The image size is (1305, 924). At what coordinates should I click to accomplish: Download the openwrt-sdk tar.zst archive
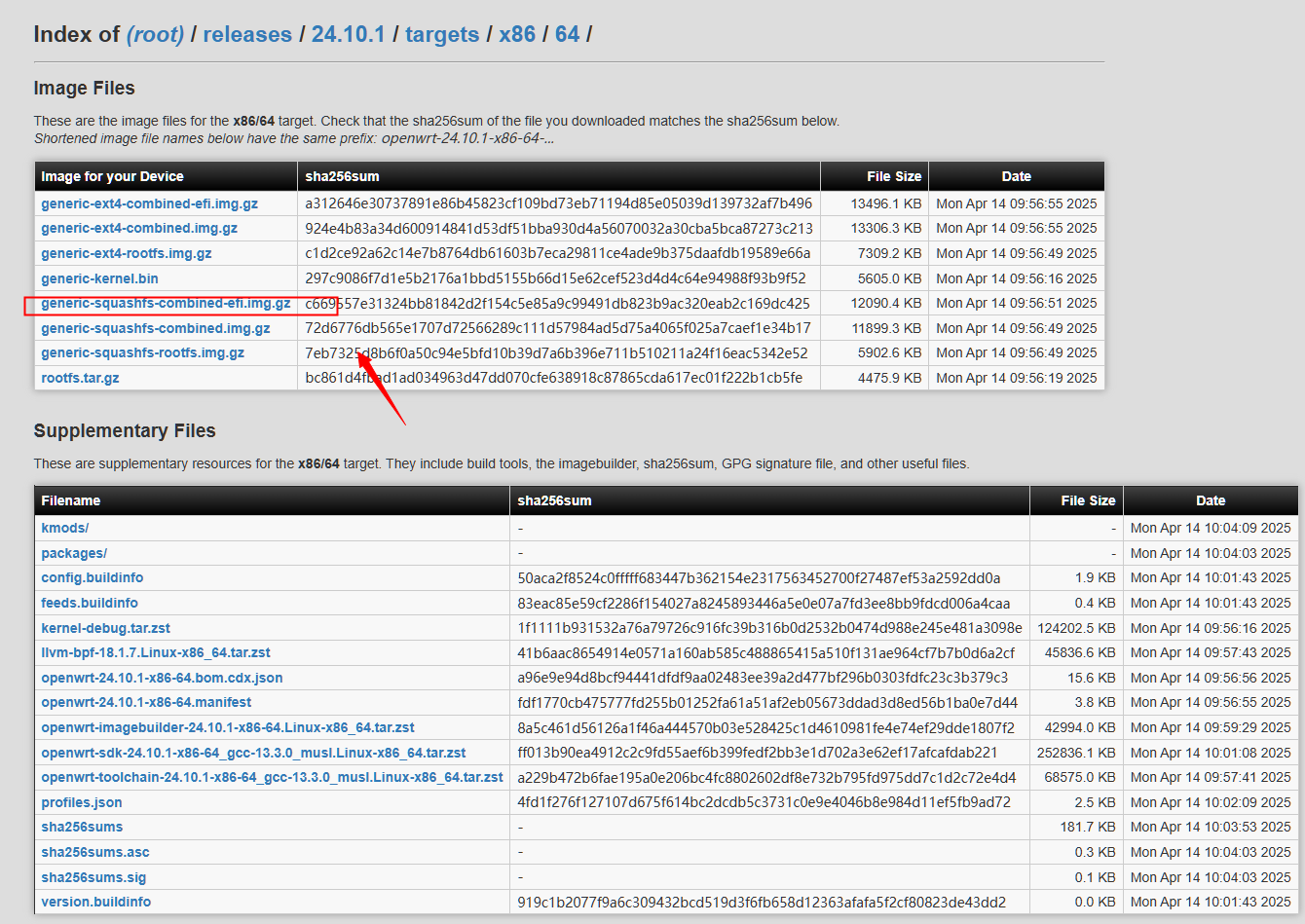click(253, 753)
